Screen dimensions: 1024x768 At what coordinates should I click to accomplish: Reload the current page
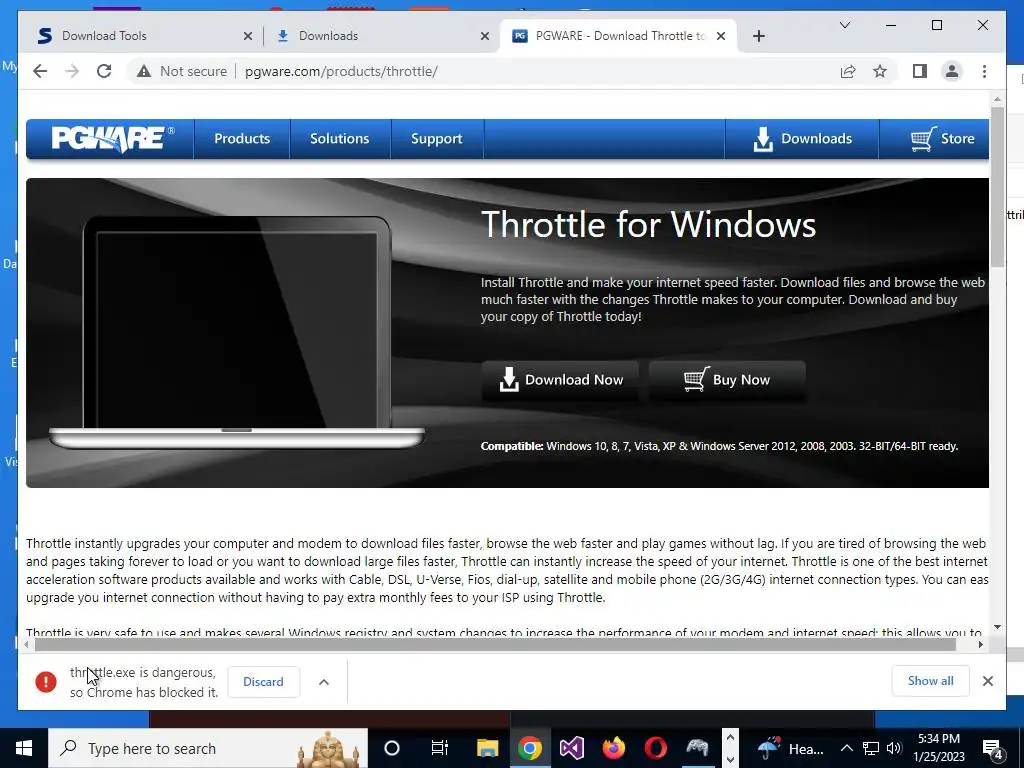104,71
